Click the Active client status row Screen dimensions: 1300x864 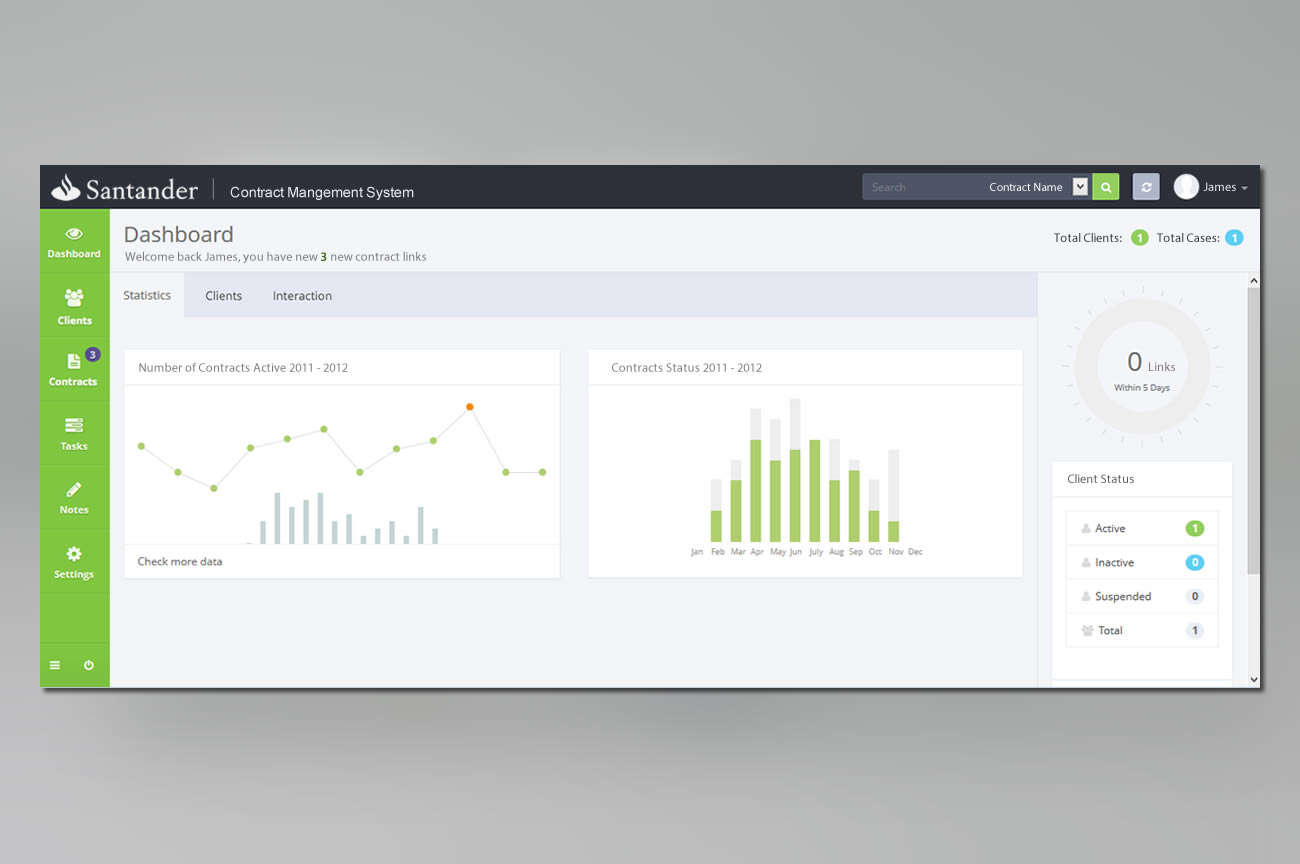1141,528
